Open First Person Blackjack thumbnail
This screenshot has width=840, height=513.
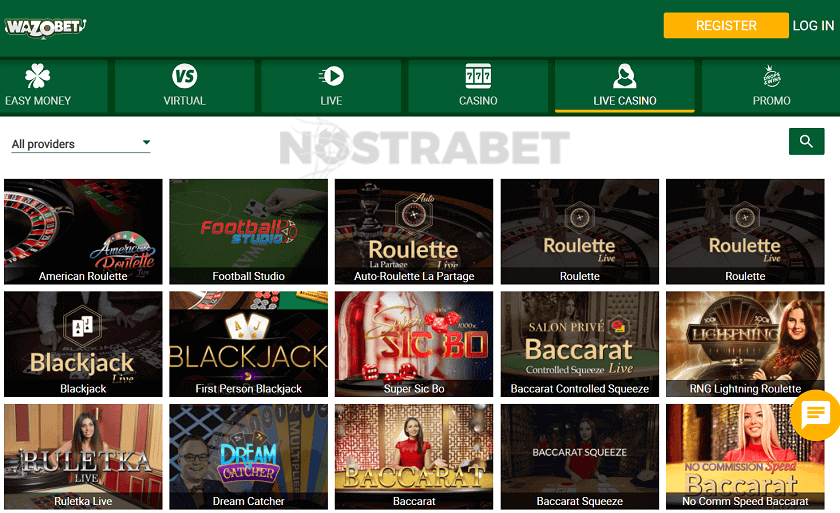coord(249,344)
